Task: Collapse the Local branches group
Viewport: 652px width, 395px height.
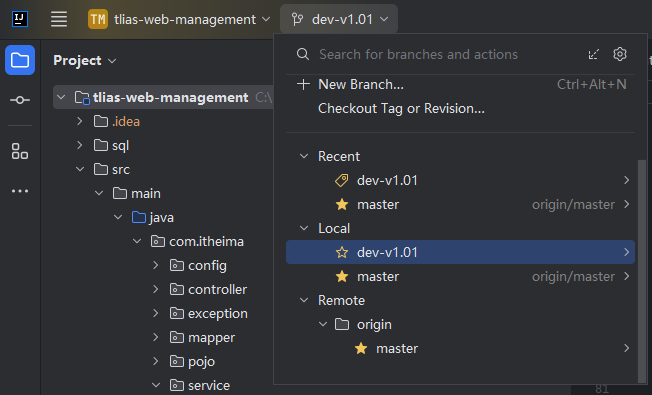Action: click(x=304, y=228)
